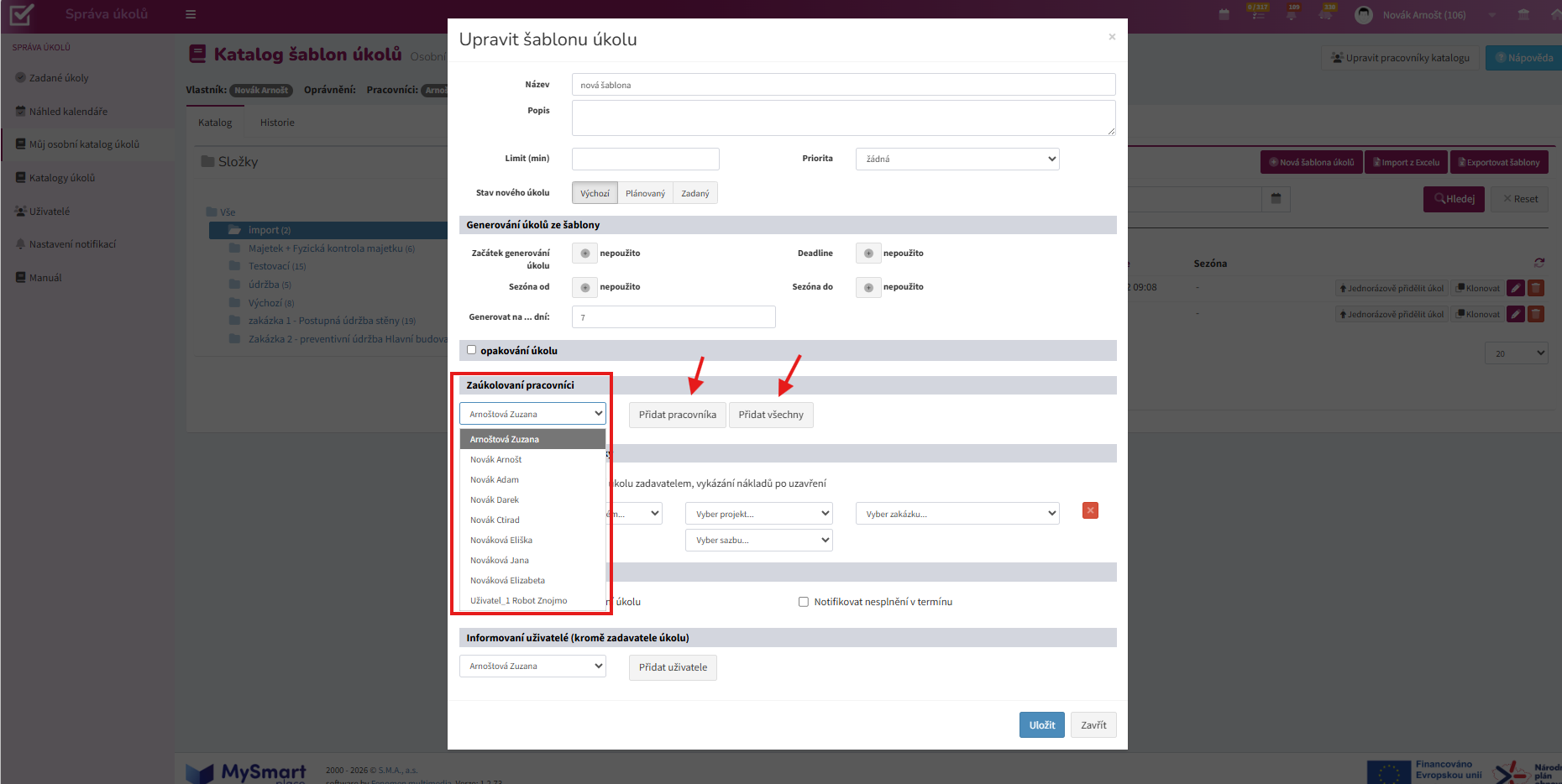The height and width of the screenshot is (784, 1562).
Task: Open the Vyber zakázku dropdown
Action: point(957,514)
